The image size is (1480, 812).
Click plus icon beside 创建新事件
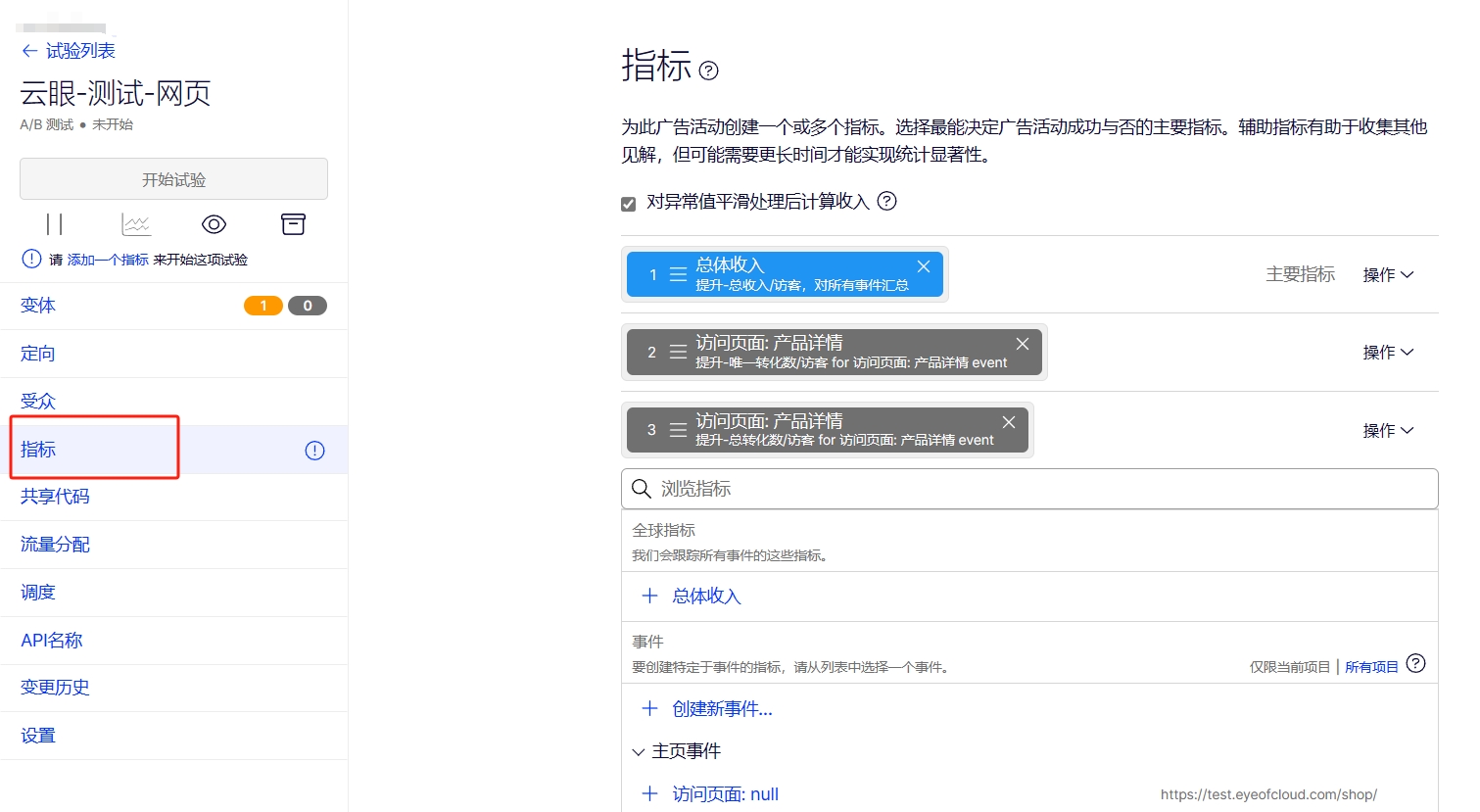tap(649, 708)
